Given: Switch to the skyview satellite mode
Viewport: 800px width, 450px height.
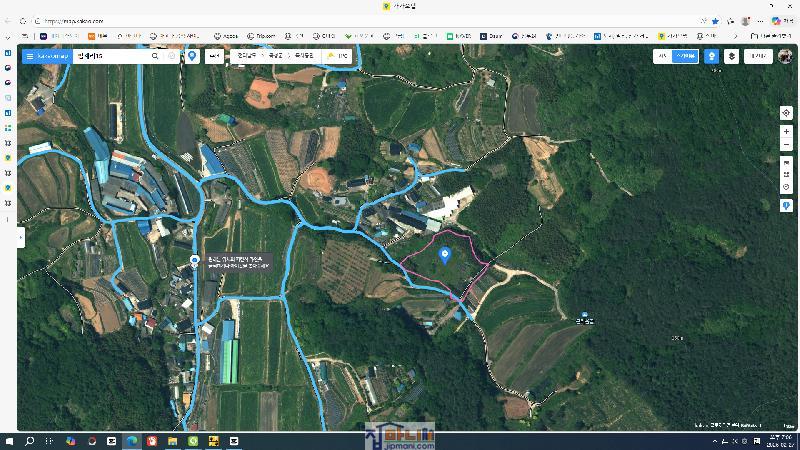Looking at the screenshot, I should (x=685, y=56).
